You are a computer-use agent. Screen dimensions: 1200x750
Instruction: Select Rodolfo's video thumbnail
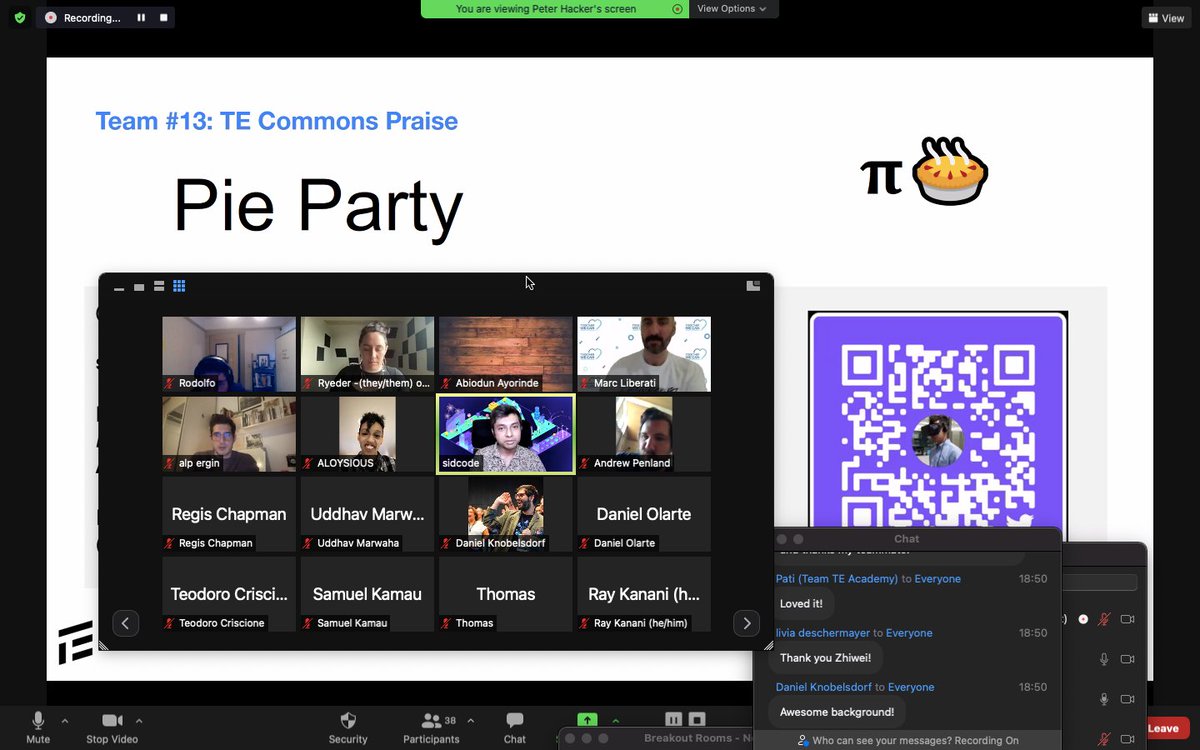[x=229, y=354]
